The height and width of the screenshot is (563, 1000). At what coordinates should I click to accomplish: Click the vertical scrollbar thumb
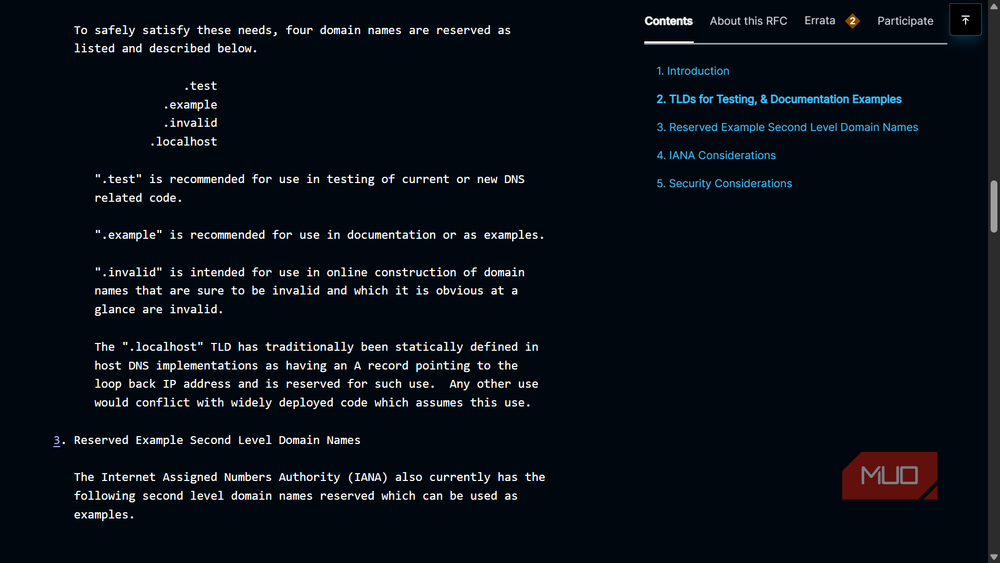(994, 207)
